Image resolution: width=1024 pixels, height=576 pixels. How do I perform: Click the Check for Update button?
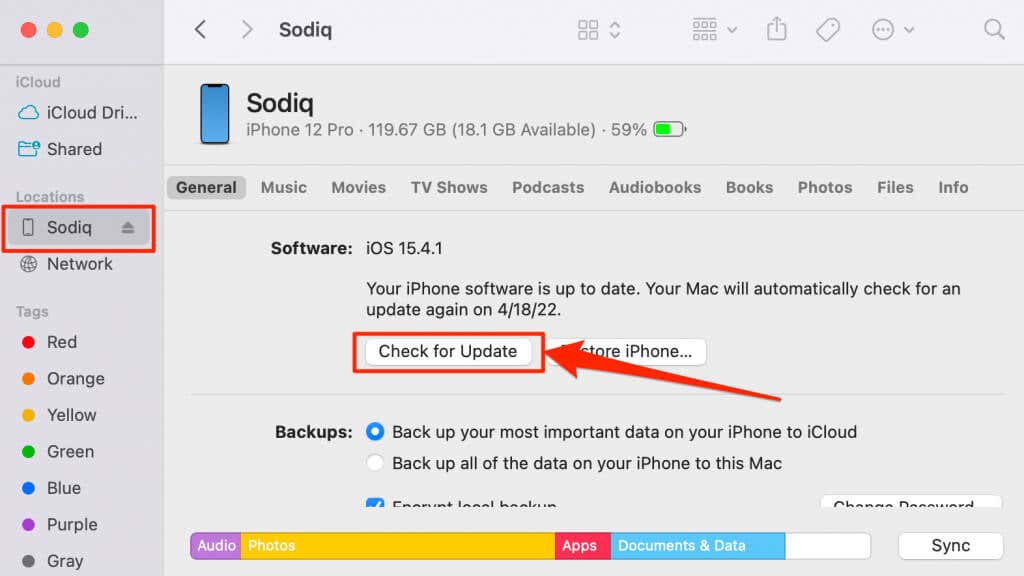coord(448,351)
